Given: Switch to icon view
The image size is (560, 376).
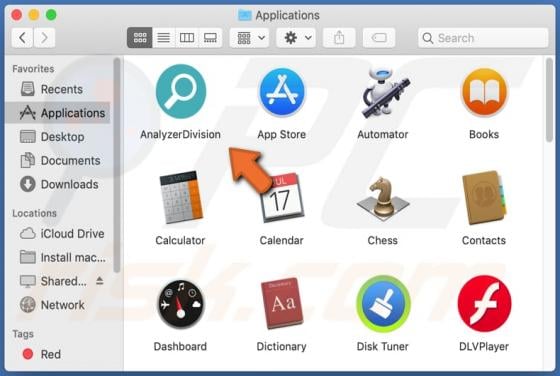Looking at the screenshot, I should (x=140, y=37).
